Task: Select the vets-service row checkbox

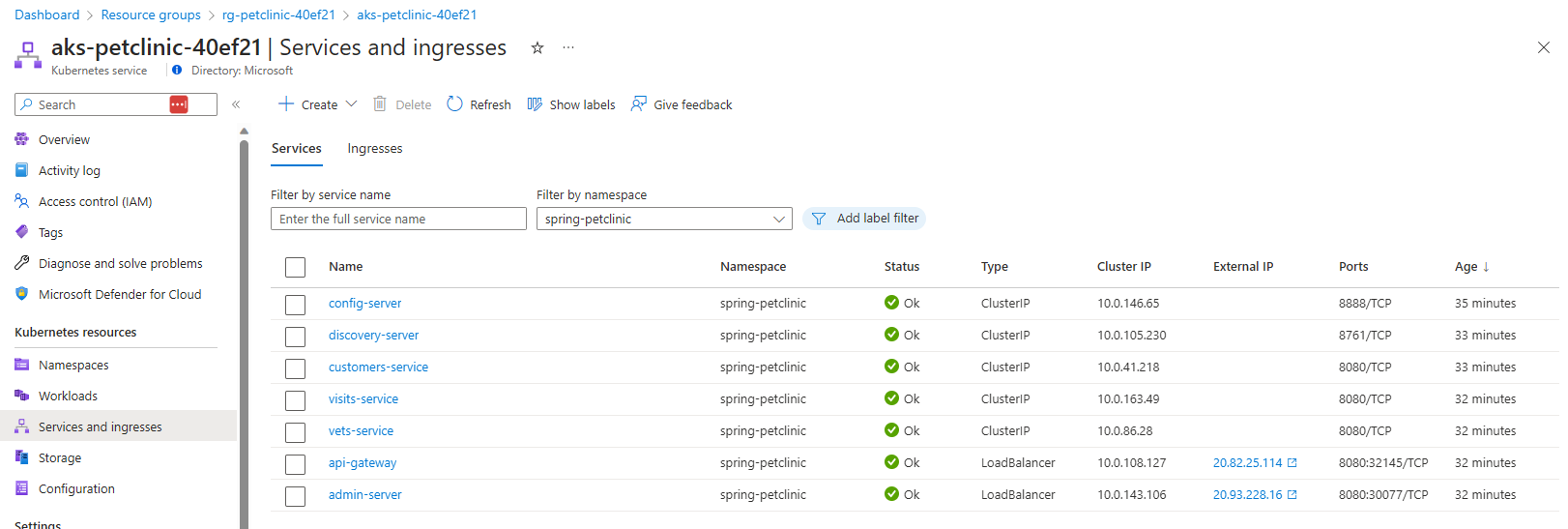Action: point(296,432)
